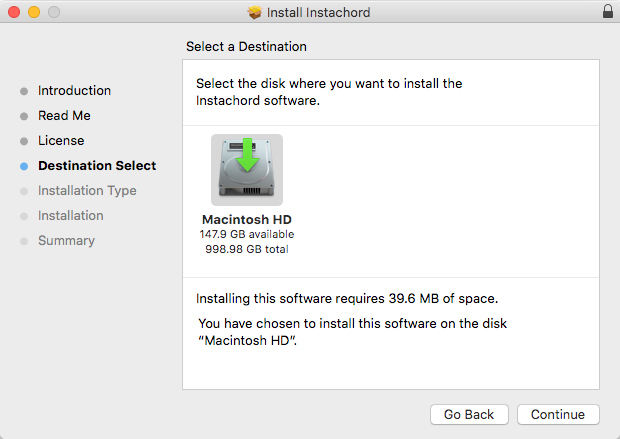This screenshot has height=439, width=620.
Task: Click the Macintosh HD disk name label
Action: pyautogui.click(x=246, y=220)
